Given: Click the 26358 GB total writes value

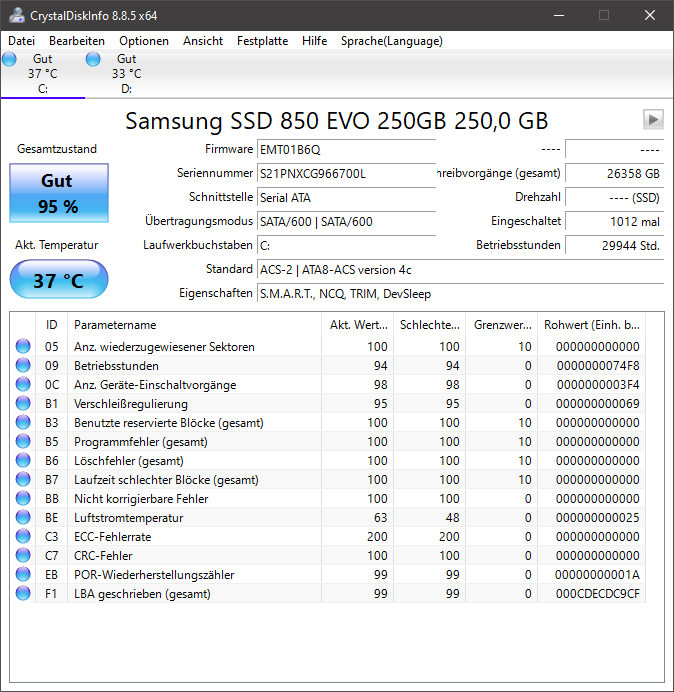Looking at the screenshot, I should (614, 173).
